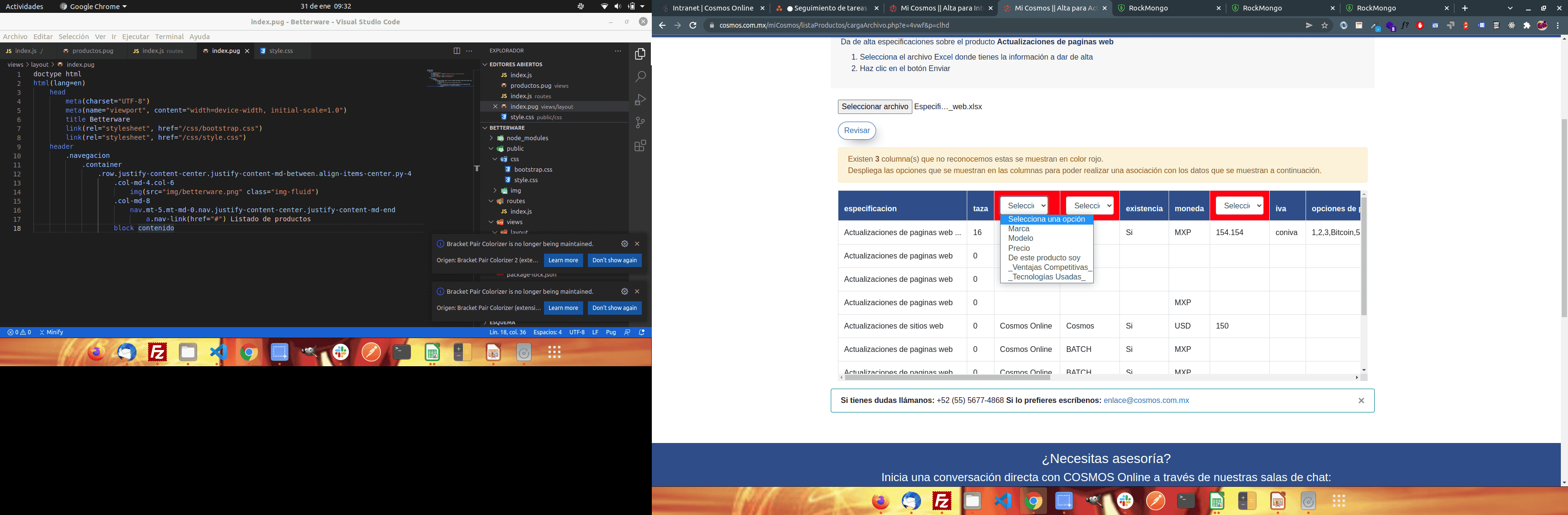Image resolution: width=1568 pixels, height=515 pixels.
Task: Switch to Intranet | Cosmos Online Chrome tab
Action: click(x=713, y=9)
